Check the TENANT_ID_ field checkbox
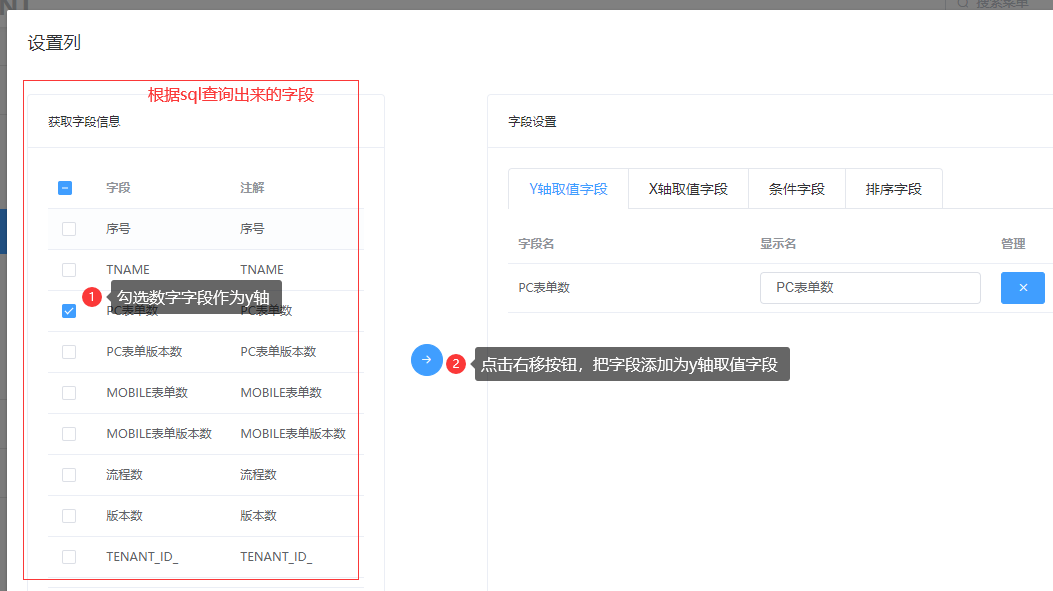 tap(69, 557)
